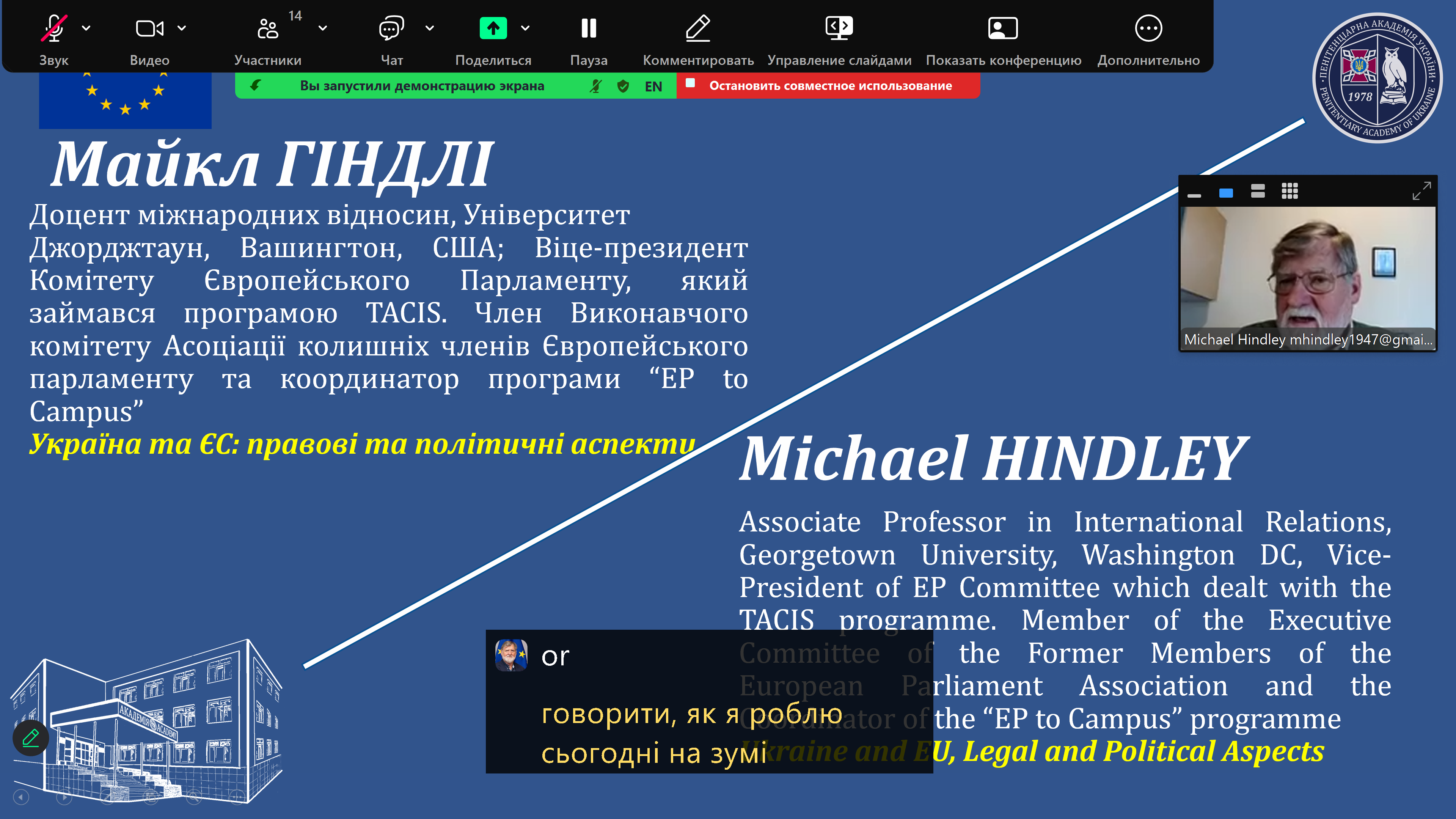The height and width of the screenshot is (819, 1456).
Task: Expand the Видео dropdown arrow
Action: pyautogui.click(x=180, y=26)
